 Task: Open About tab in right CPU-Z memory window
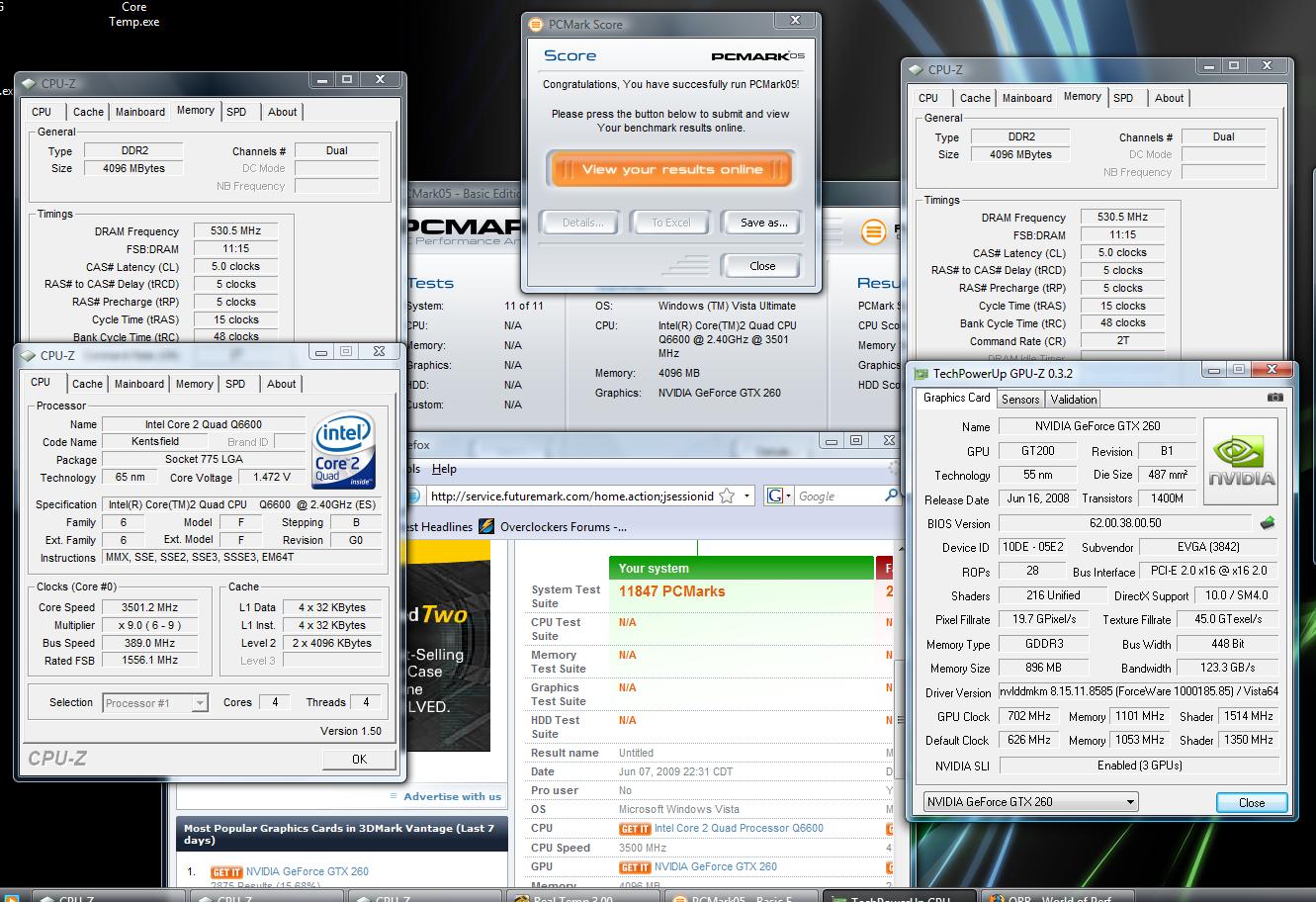(x=1170, y=98)
